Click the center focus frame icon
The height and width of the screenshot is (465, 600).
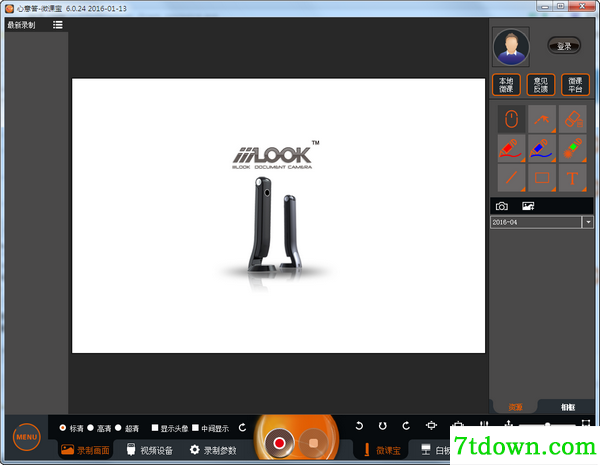tap(431, 426)
